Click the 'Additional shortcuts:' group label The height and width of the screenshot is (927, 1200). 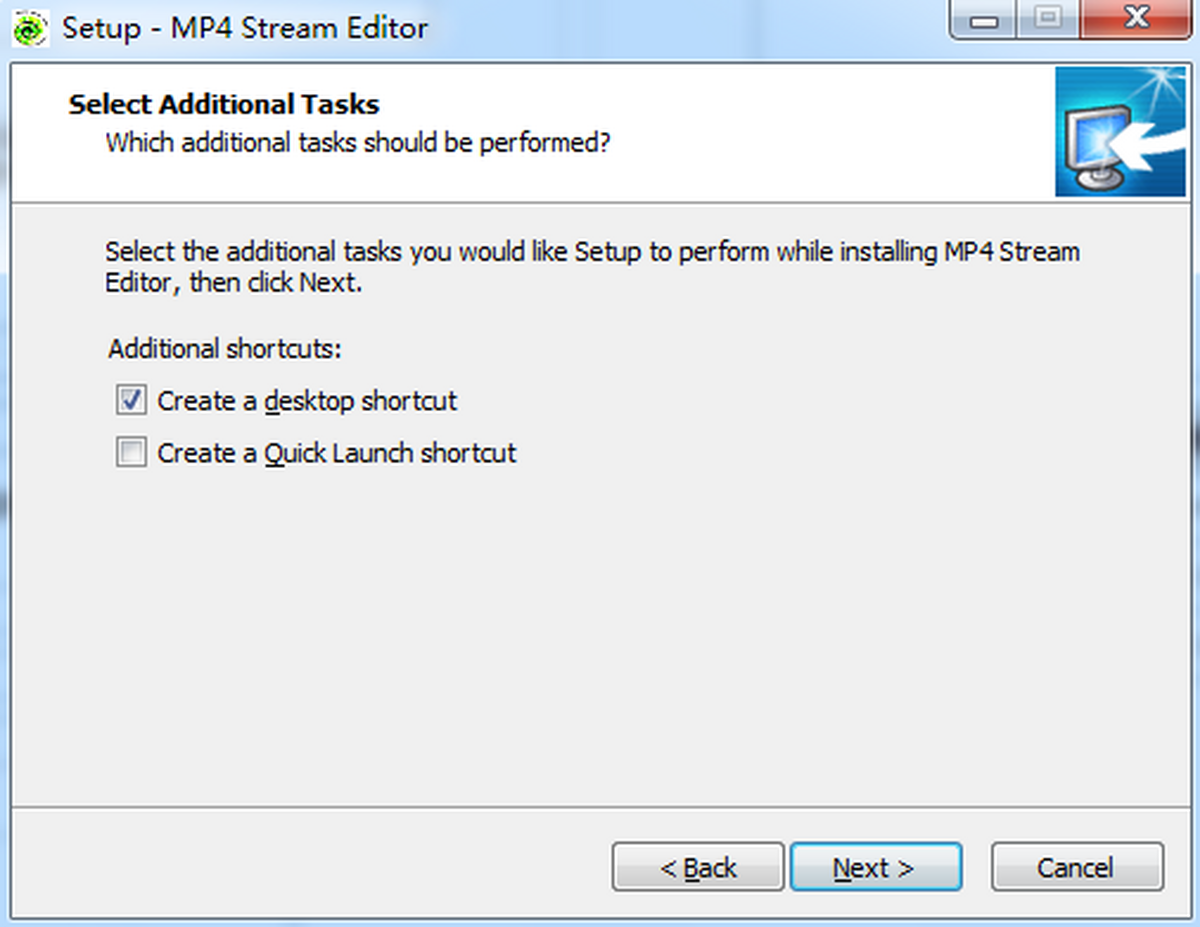(225, 349)
